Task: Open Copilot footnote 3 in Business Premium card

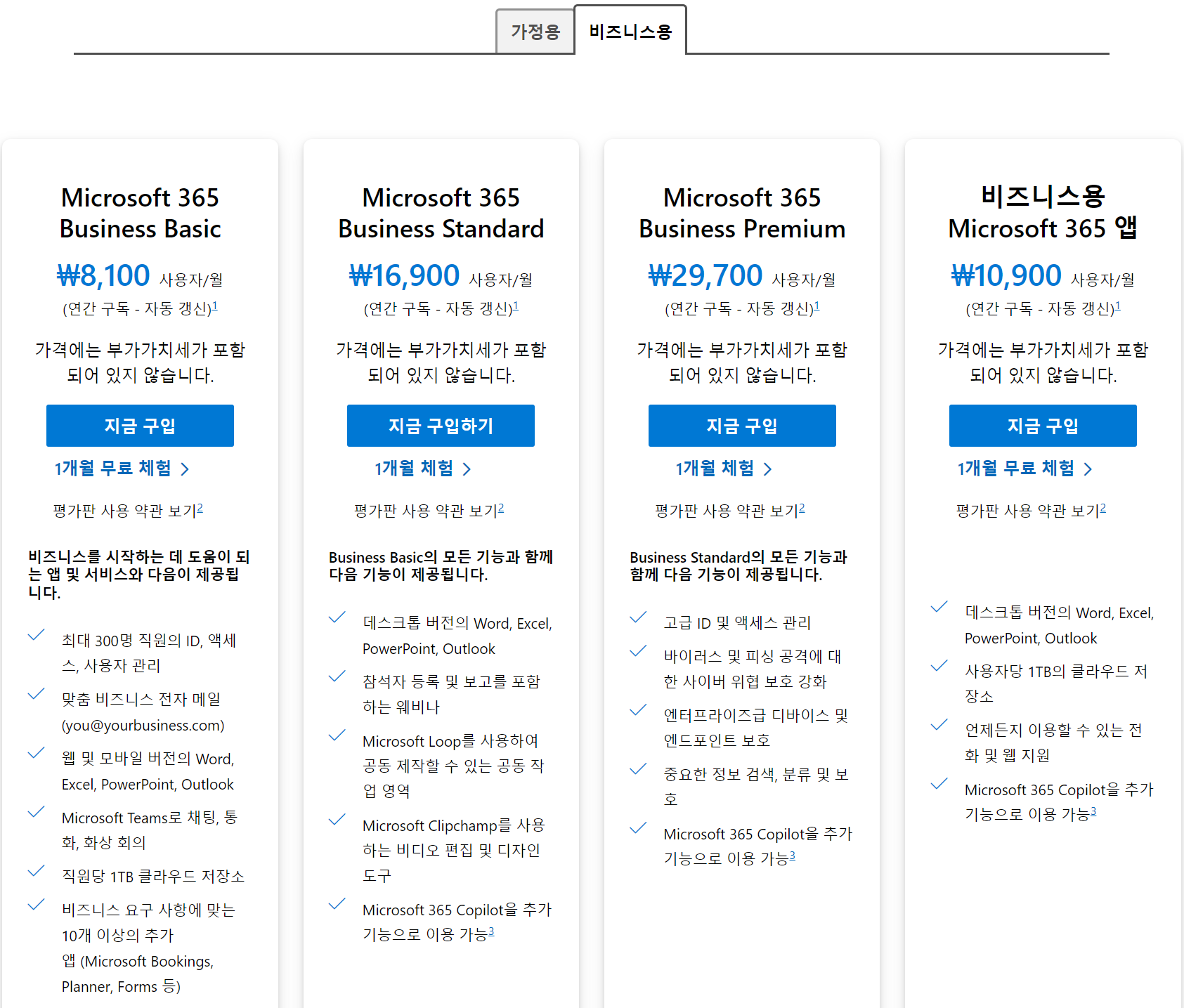Action: [793, 856]
